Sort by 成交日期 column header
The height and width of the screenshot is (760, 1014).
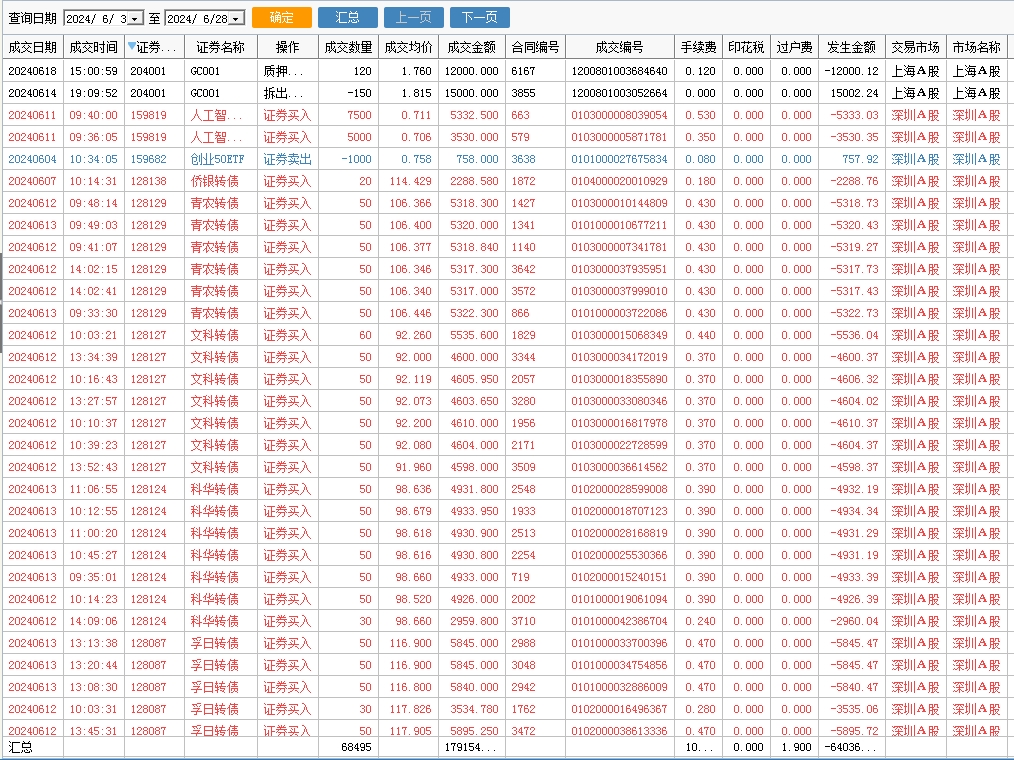32,47
